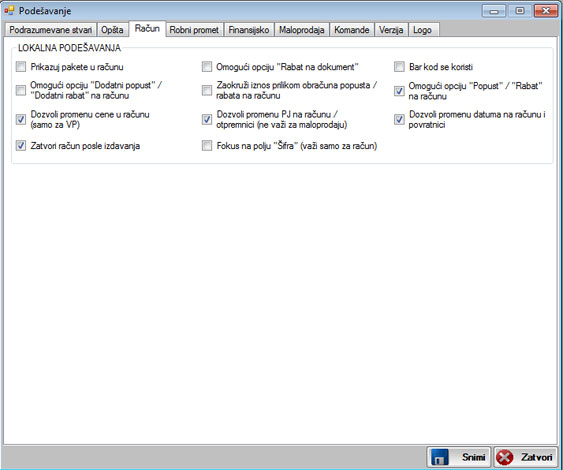
Task: Enable "Fokus na polju Šifra" checkbox
Action: (207, 145)
